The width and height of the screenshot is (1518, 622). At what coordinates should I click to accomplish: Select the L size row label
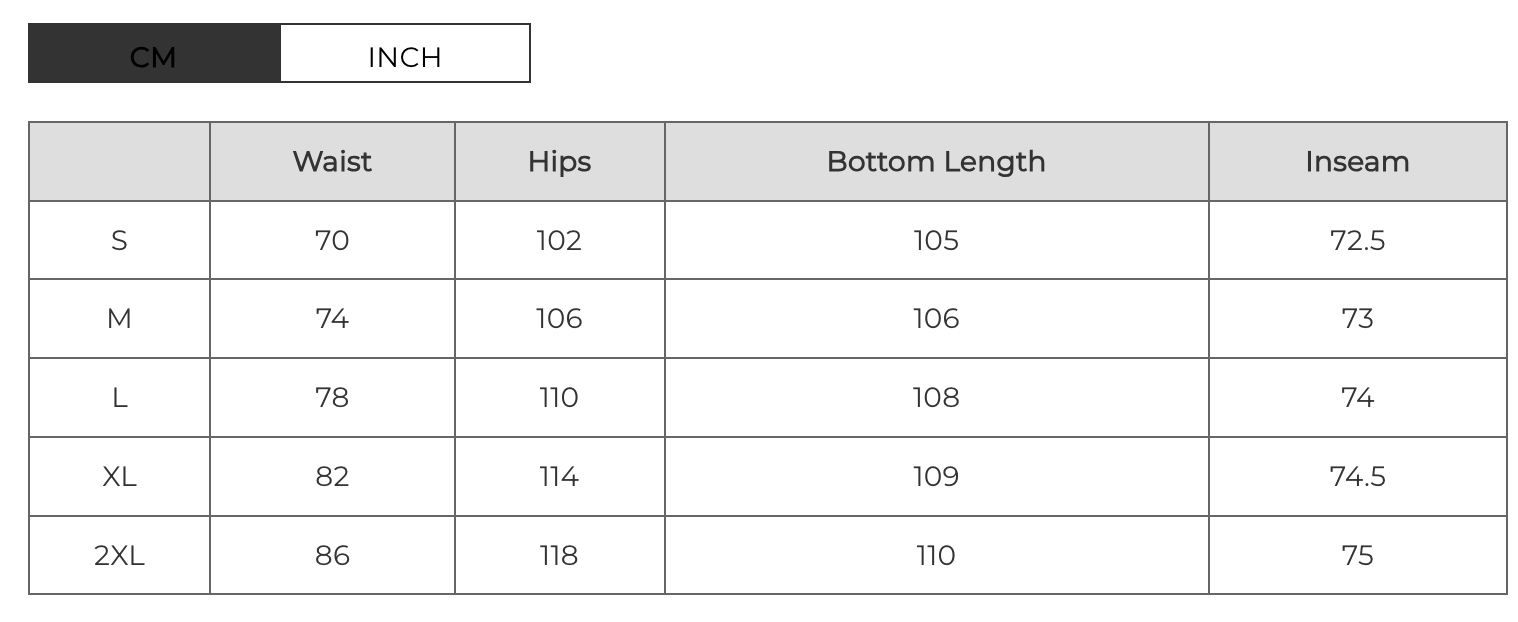coord(119,398)
